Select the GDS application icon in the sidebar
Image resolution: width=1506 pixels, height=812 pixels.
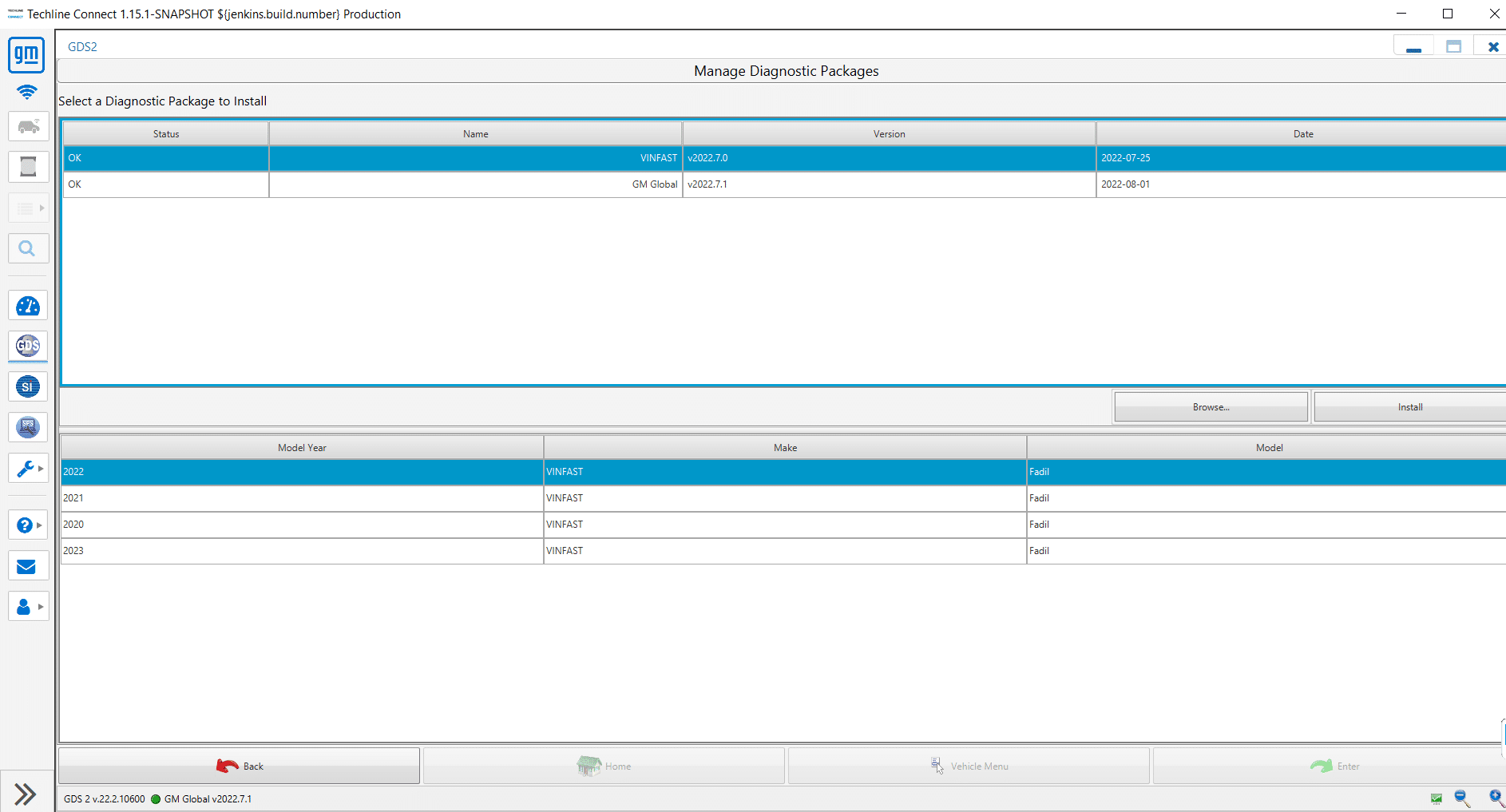pos(28,346)
